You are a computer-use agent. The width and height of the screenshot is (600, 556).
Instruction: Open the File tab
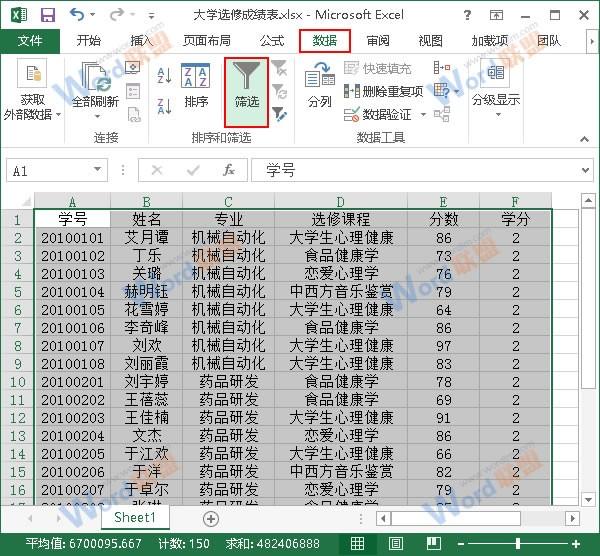tap(30, 40)
